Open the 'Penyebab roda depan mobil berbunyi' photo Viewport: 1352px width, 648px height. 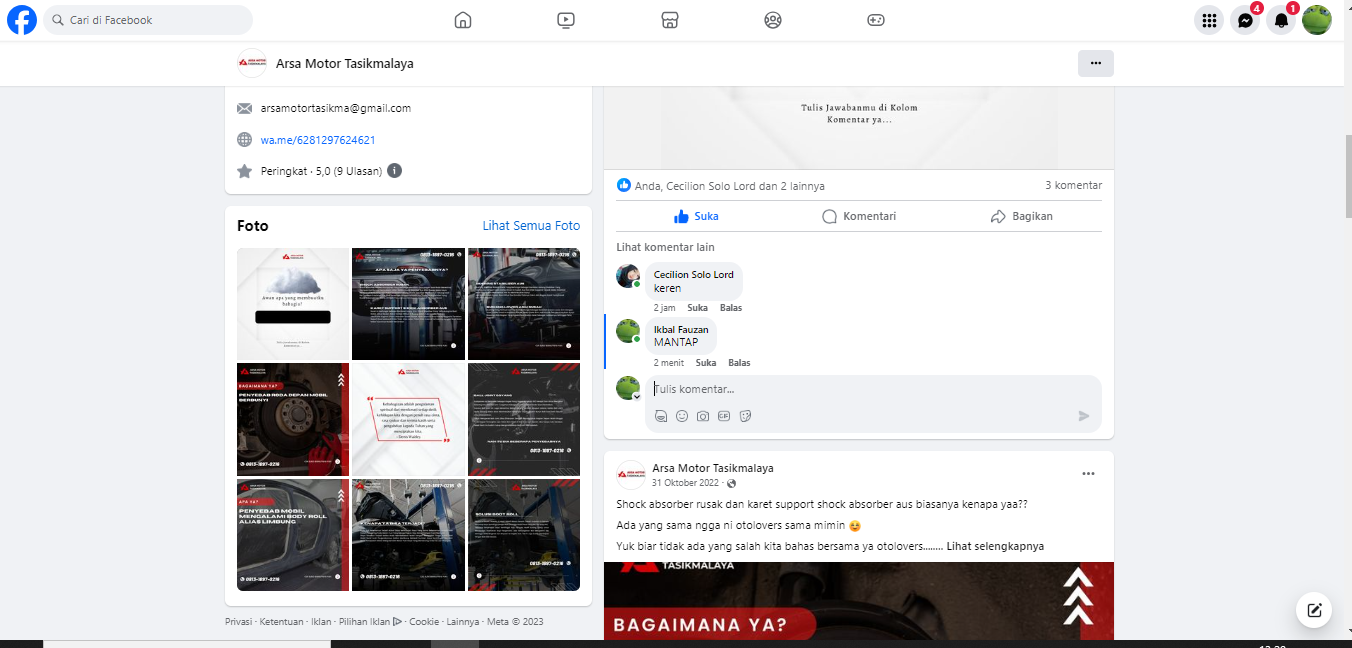(x=293, y=419)
